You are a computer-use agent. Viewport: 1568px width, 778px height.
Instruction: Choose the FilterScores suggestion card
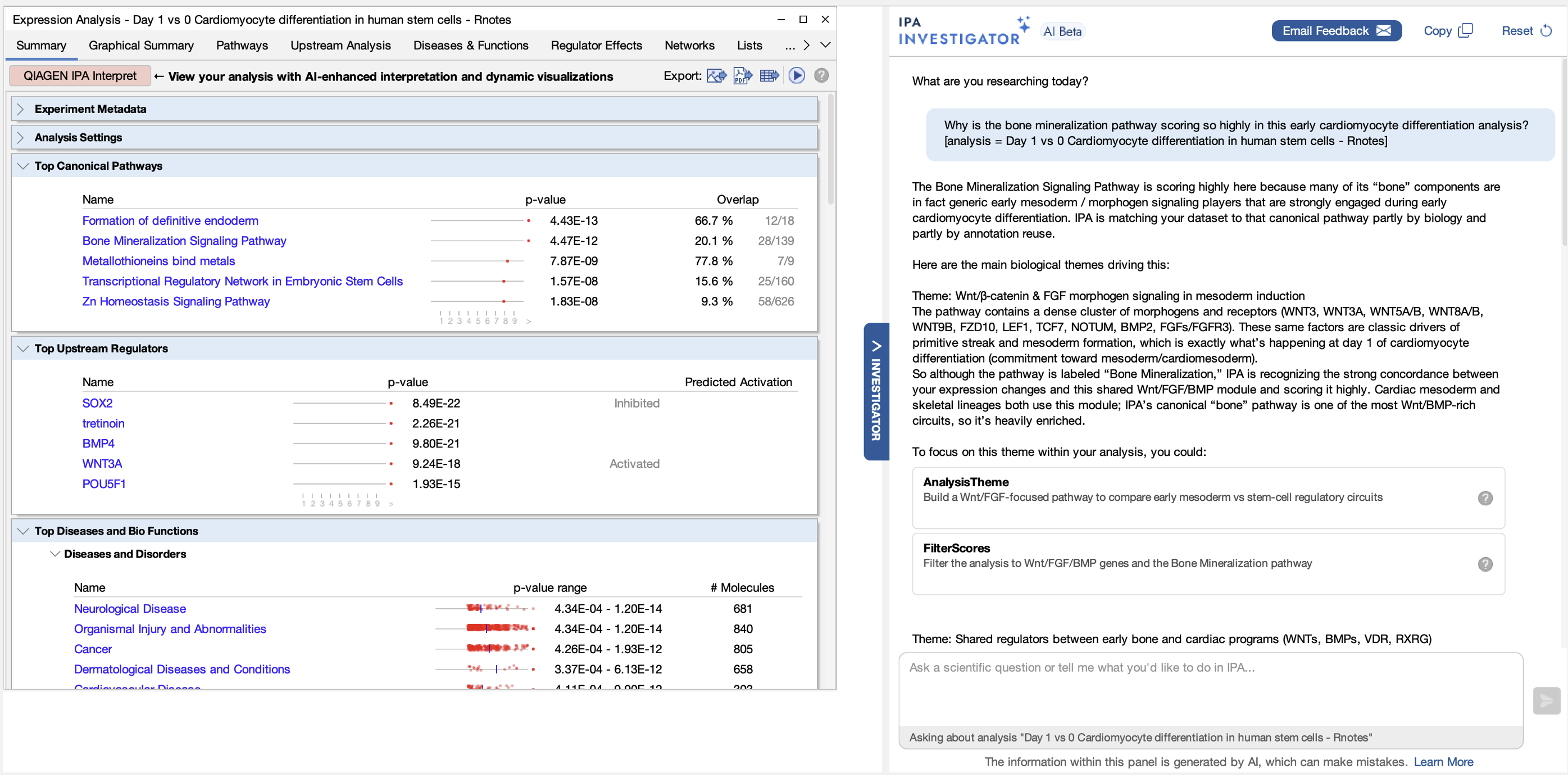pos(1208,566)
